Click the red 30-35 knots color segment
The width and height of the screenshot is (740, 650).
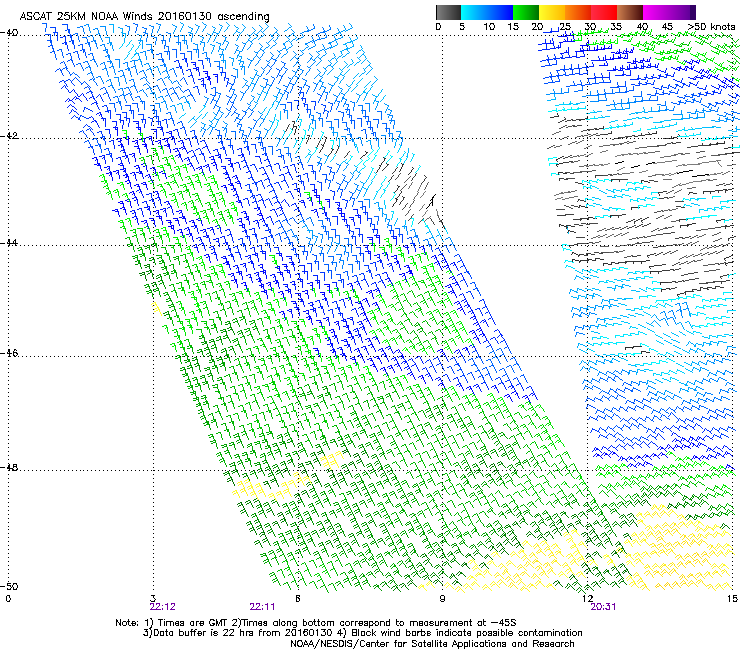604,12
